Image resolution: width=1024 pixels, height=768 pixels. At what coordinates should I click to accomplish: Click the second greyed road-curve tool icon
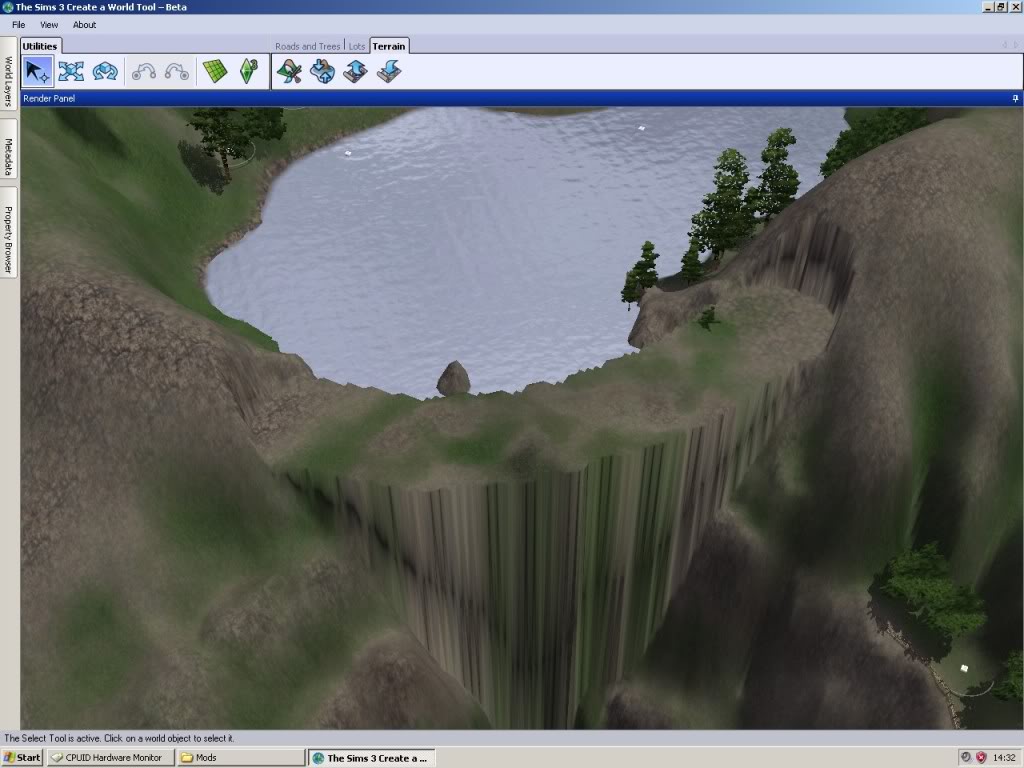coord(176,71)
